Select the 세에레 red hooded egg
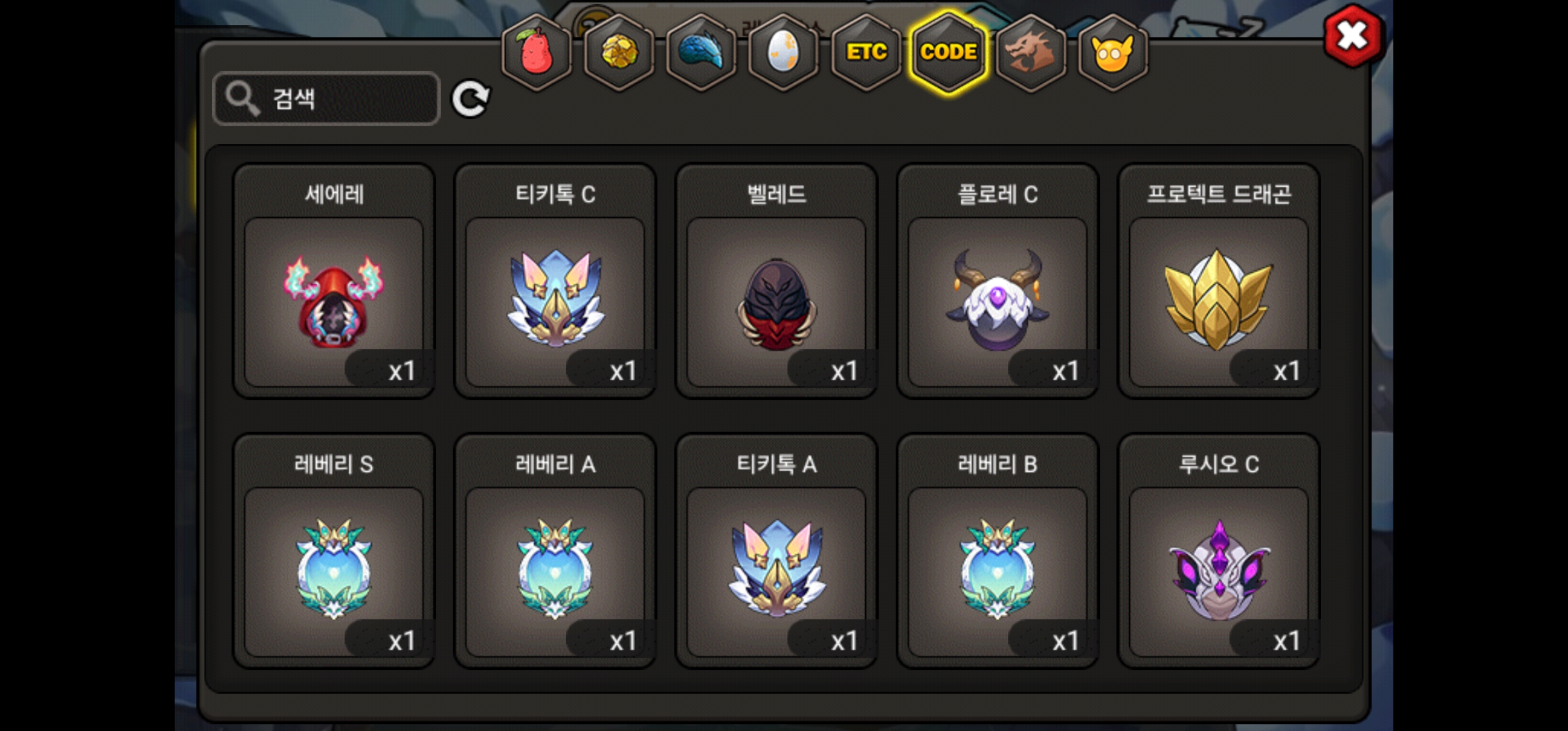 [334, 281]
